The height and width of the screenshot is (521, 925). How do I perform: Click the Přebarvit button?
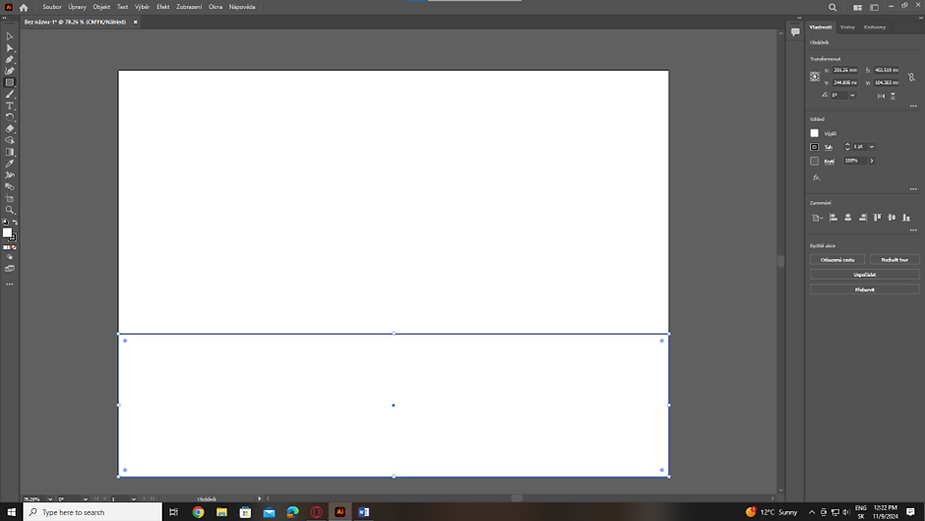point(864,289)
